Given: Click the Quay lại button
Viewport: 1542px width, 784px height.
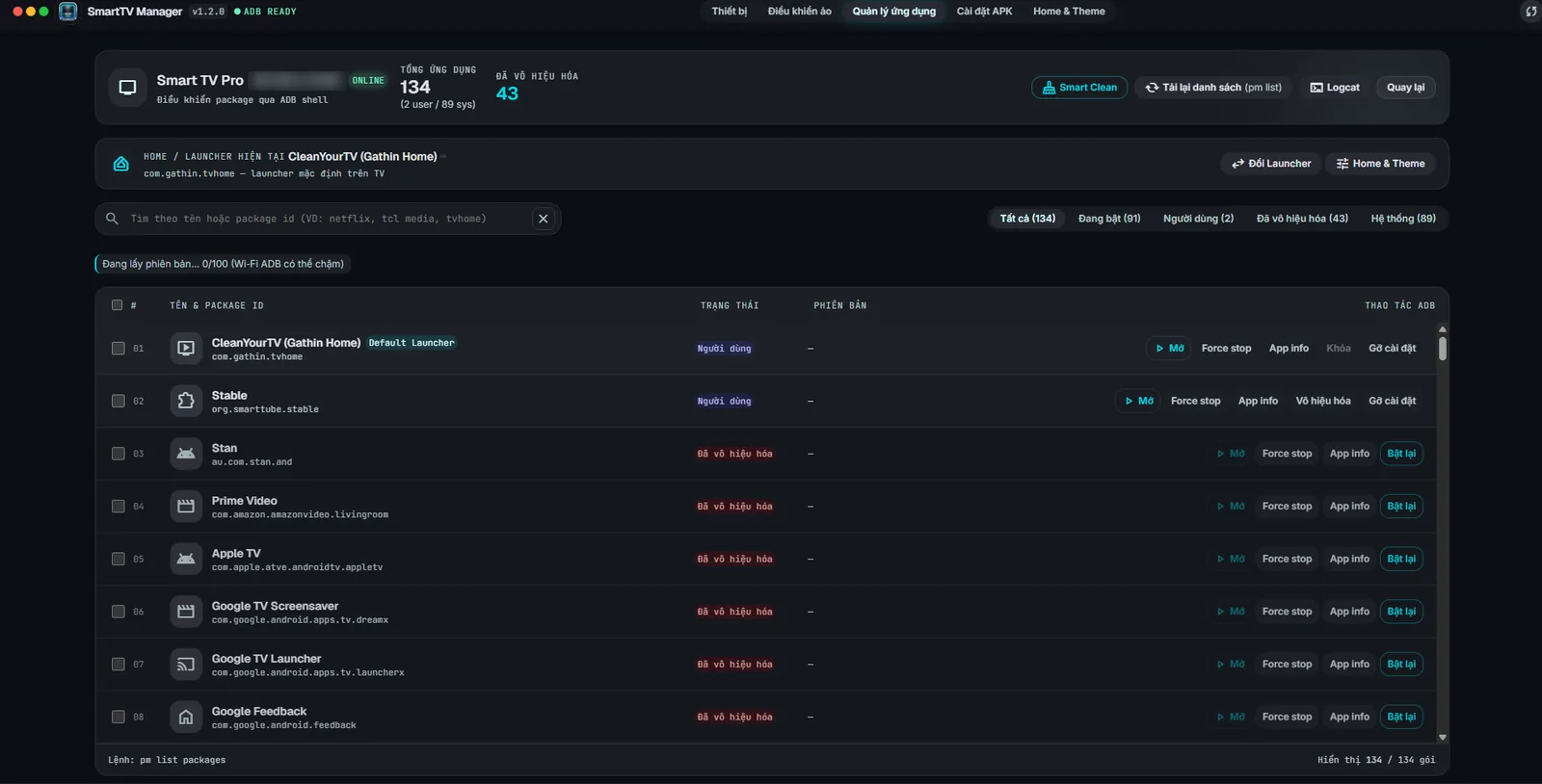Looking at the screenshot, I should [x=1405, y=88].
